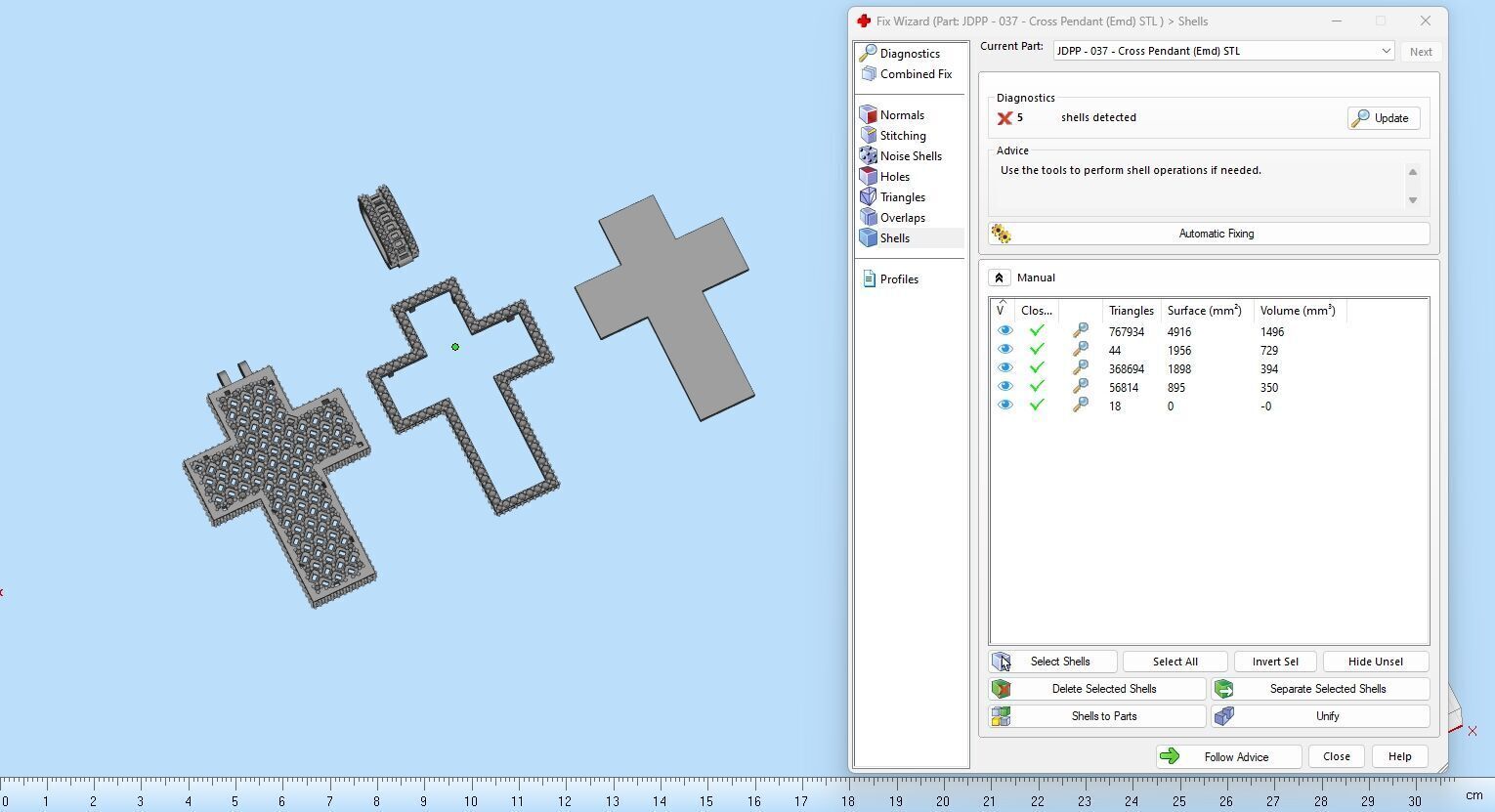Click the Profiles document icon

(x=869, y=279)
